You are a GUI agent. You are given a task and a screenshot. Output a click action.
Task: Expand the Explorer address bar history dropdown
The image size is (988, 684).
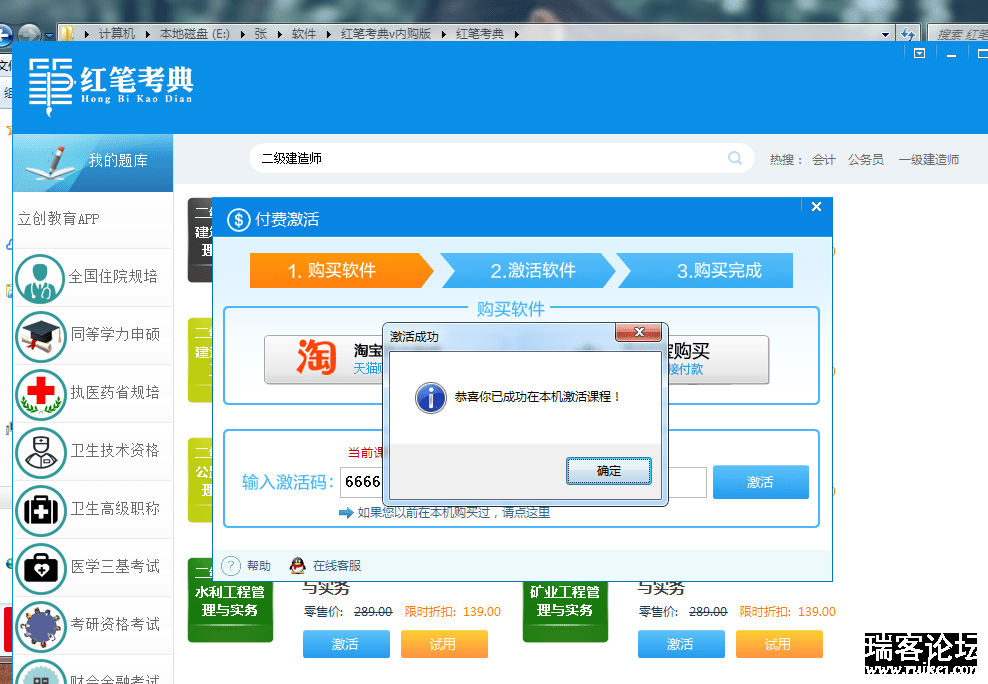pos(885,34)
